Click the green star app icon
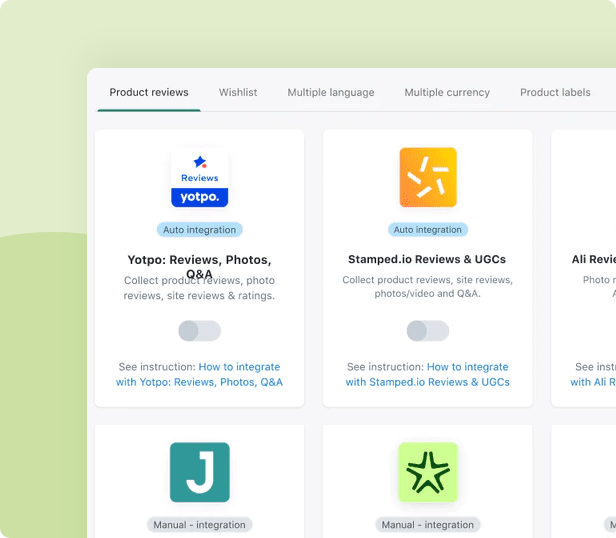This screenshot has width=616, height=538. (x=428, y=472)
